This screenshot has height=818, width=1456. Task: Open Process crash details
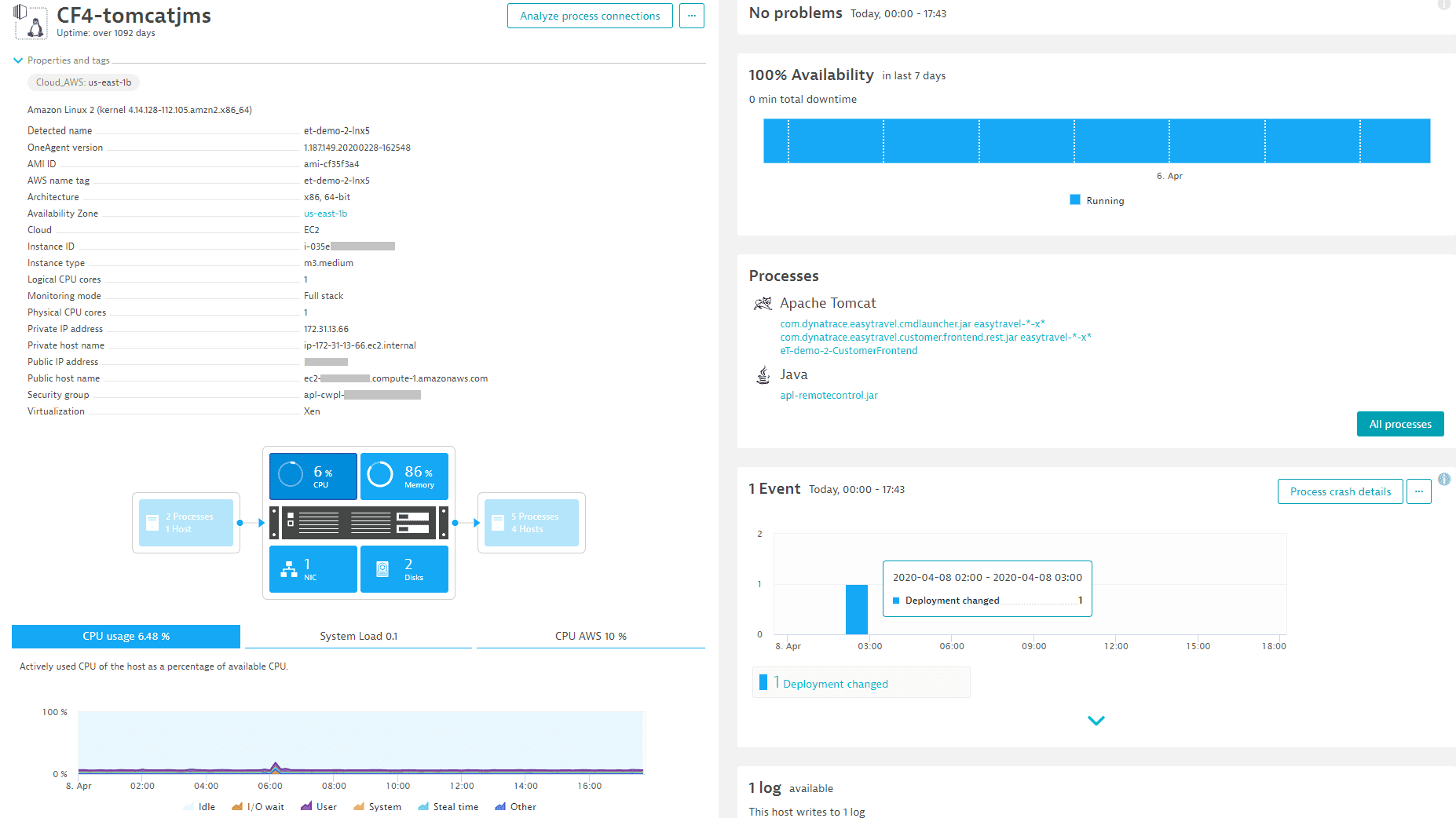pyautogui.click(x=1341, y=491)
